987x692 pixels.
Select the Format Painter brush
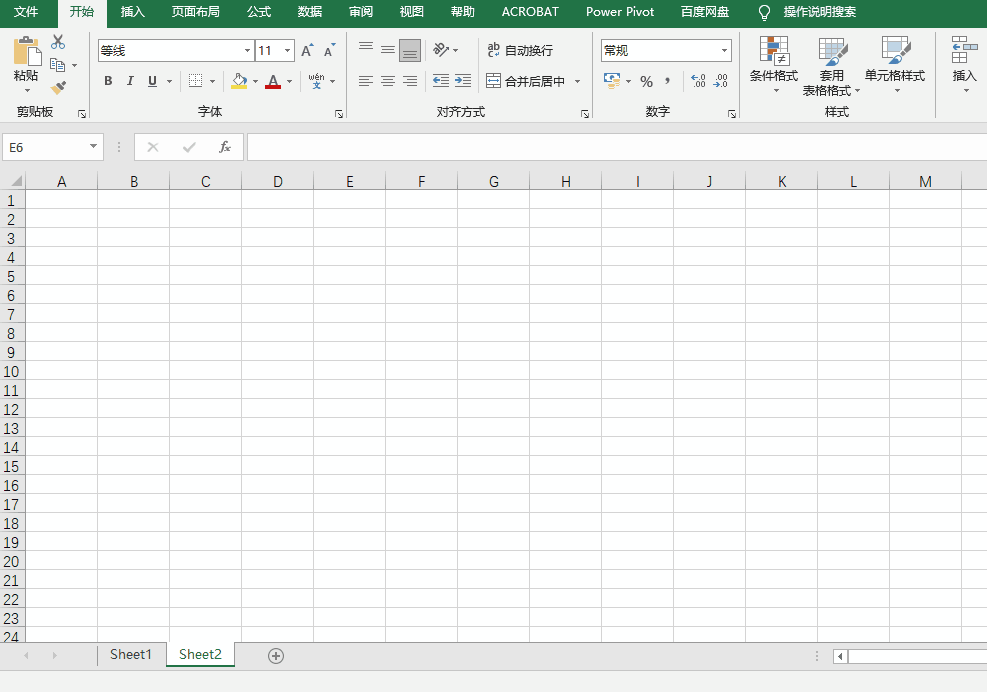[58, 88]
